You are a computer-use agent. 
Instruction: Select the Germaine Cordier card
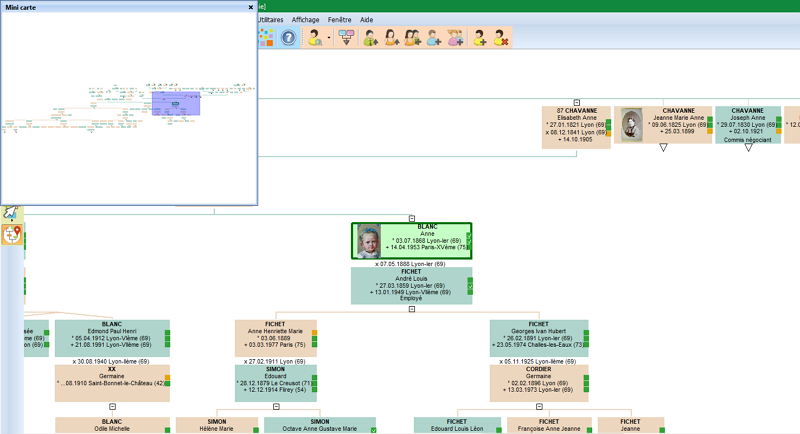[x=539, y=383]
